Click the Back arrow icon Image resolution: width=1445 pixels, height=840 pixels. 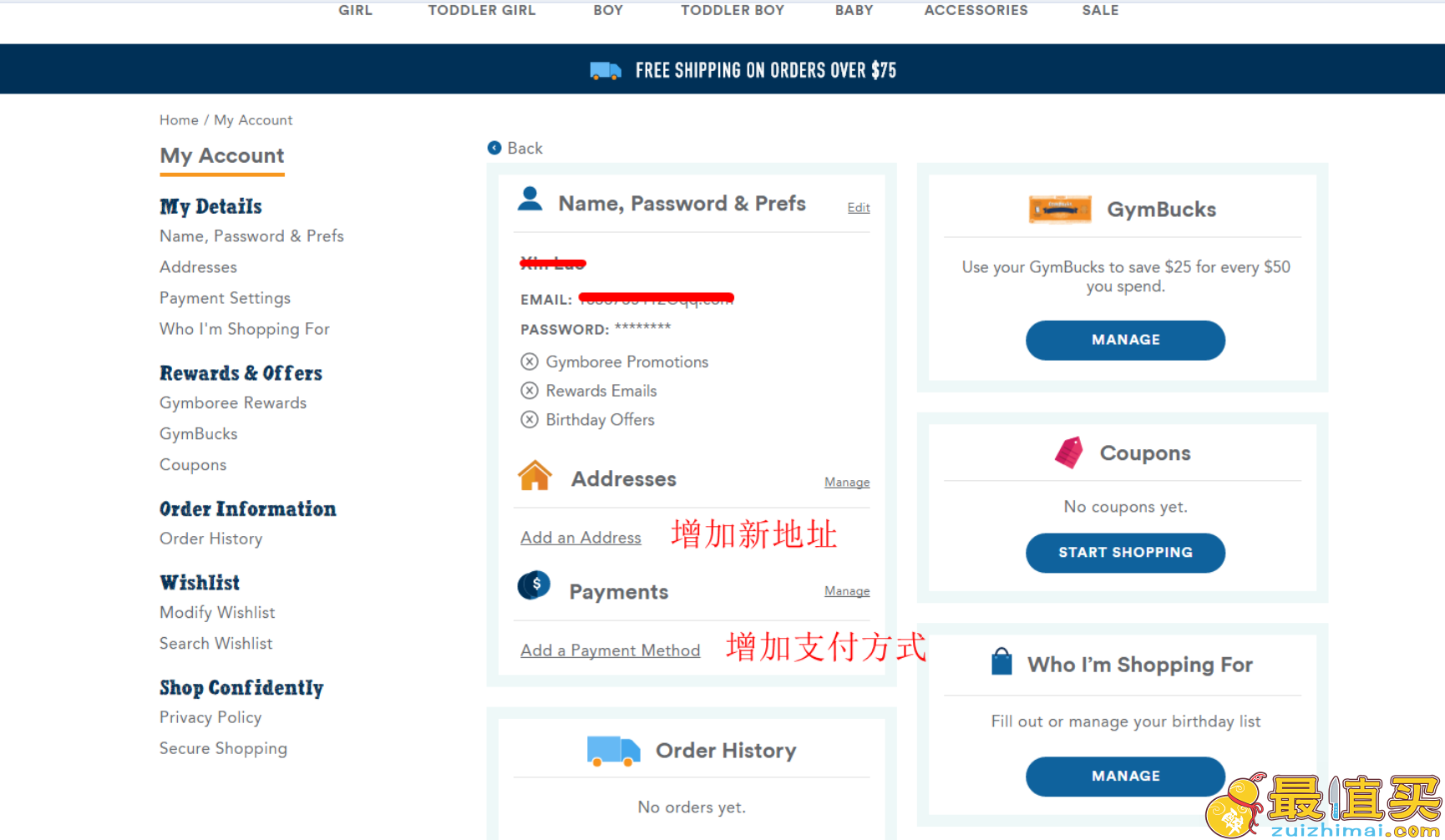coord(494,148)
